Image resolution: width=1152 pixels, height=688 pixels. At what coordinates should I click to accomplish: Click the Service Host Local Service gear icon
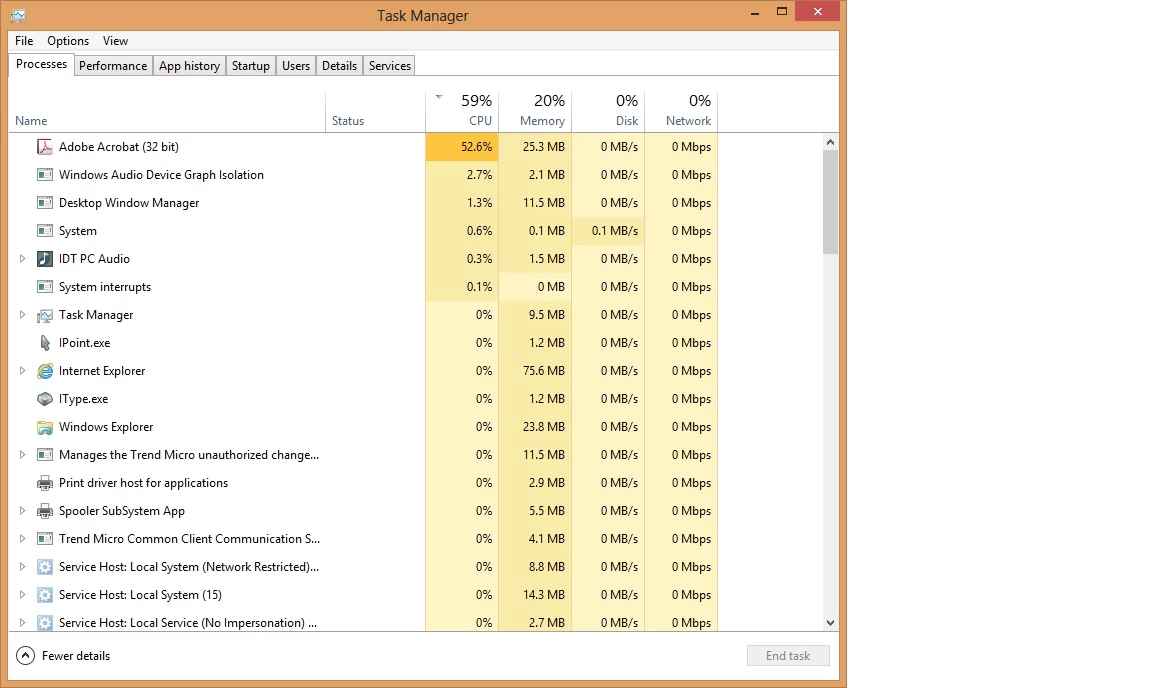click(x=45, y=623)
